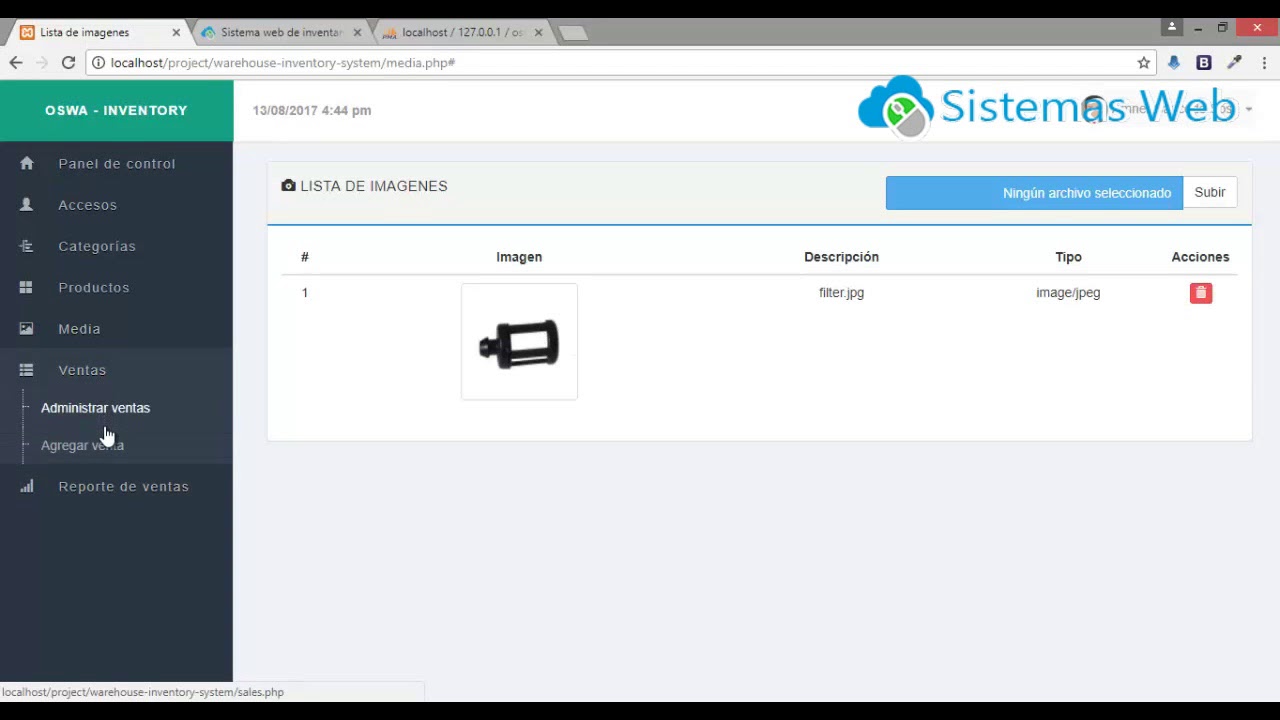Image resolution: width=1280 pixels, height=720 pixels.
Task: Open the user profile dropdown arrow
Action: coord(1248,109)
